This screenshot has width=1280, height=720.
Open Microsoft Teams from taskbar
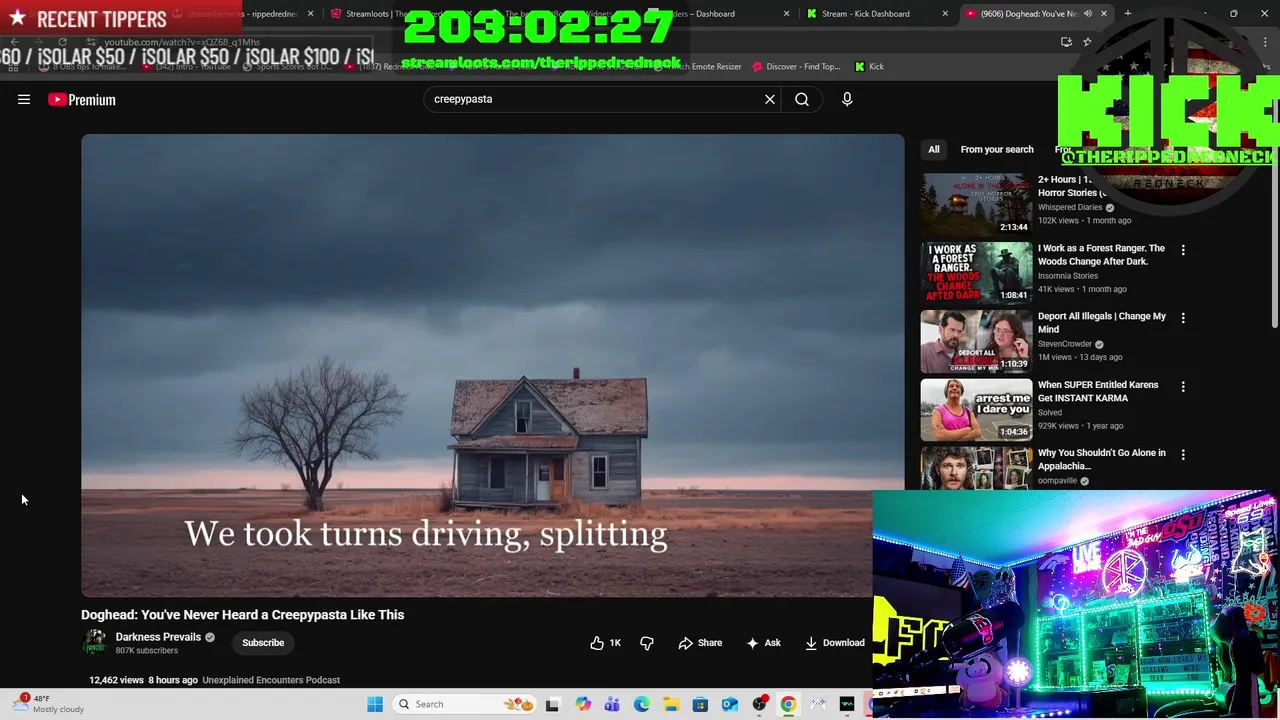(x=612, y=704)
